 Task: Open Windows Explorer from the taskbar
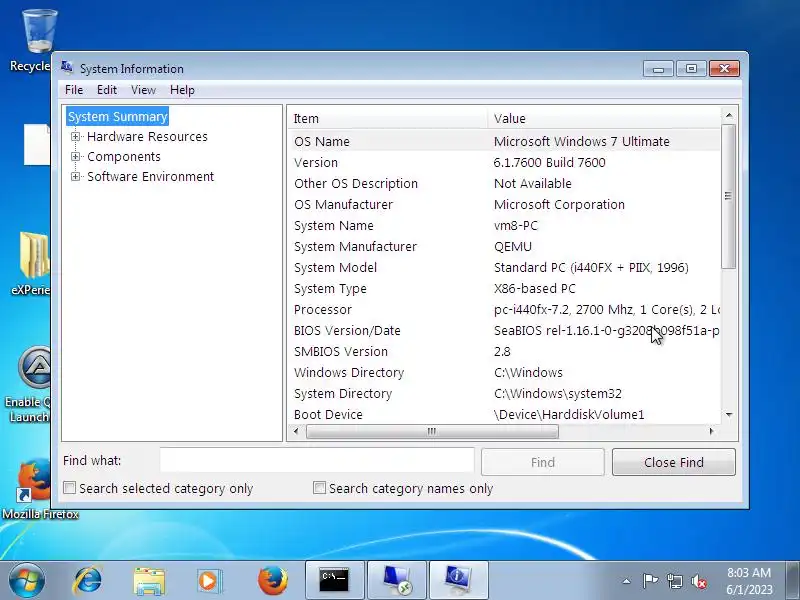(x=148, y=580)
